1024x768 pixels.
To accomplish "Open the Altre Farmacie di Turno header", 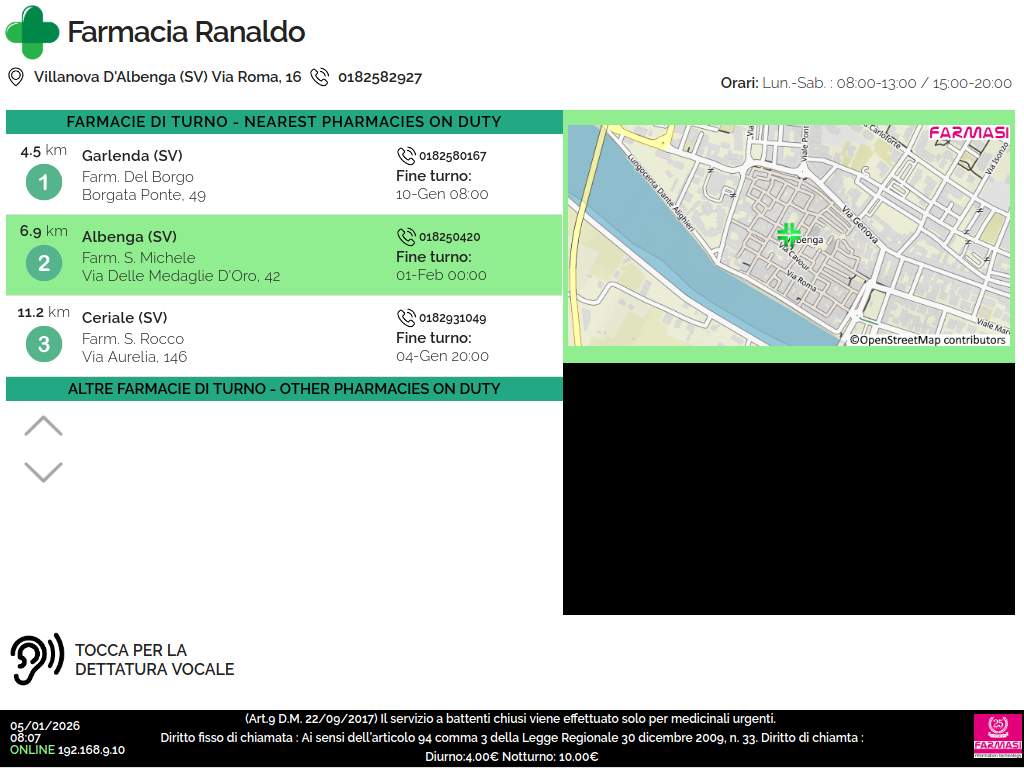I will (x=284, y=389).
